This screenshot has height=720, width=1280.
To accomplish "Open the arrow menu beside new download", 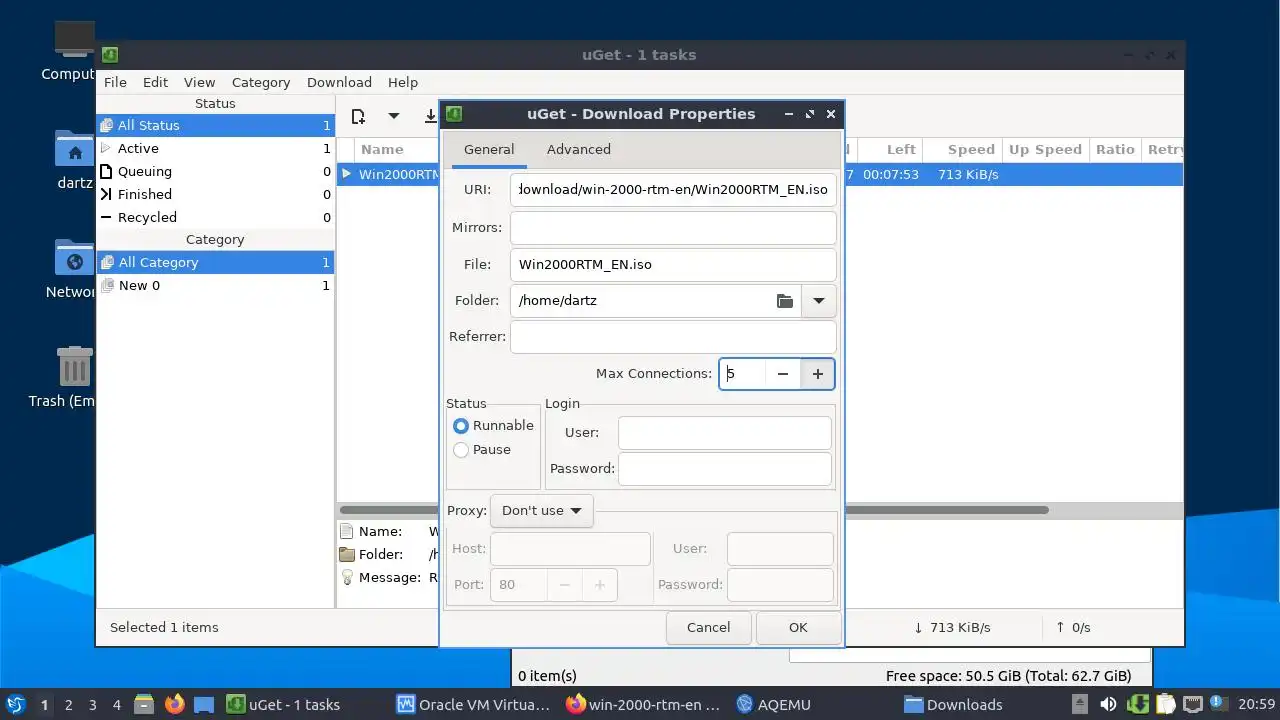I will pyautogui.click(x=394, y=116).
